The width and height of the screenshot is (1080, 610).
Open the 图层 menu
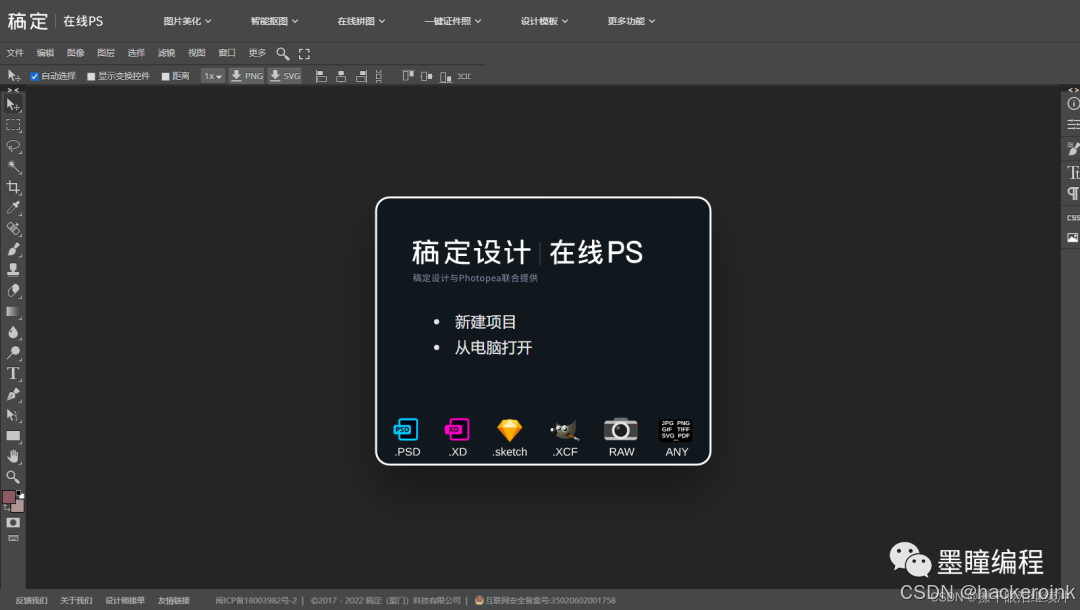click(x=106, y=53)
